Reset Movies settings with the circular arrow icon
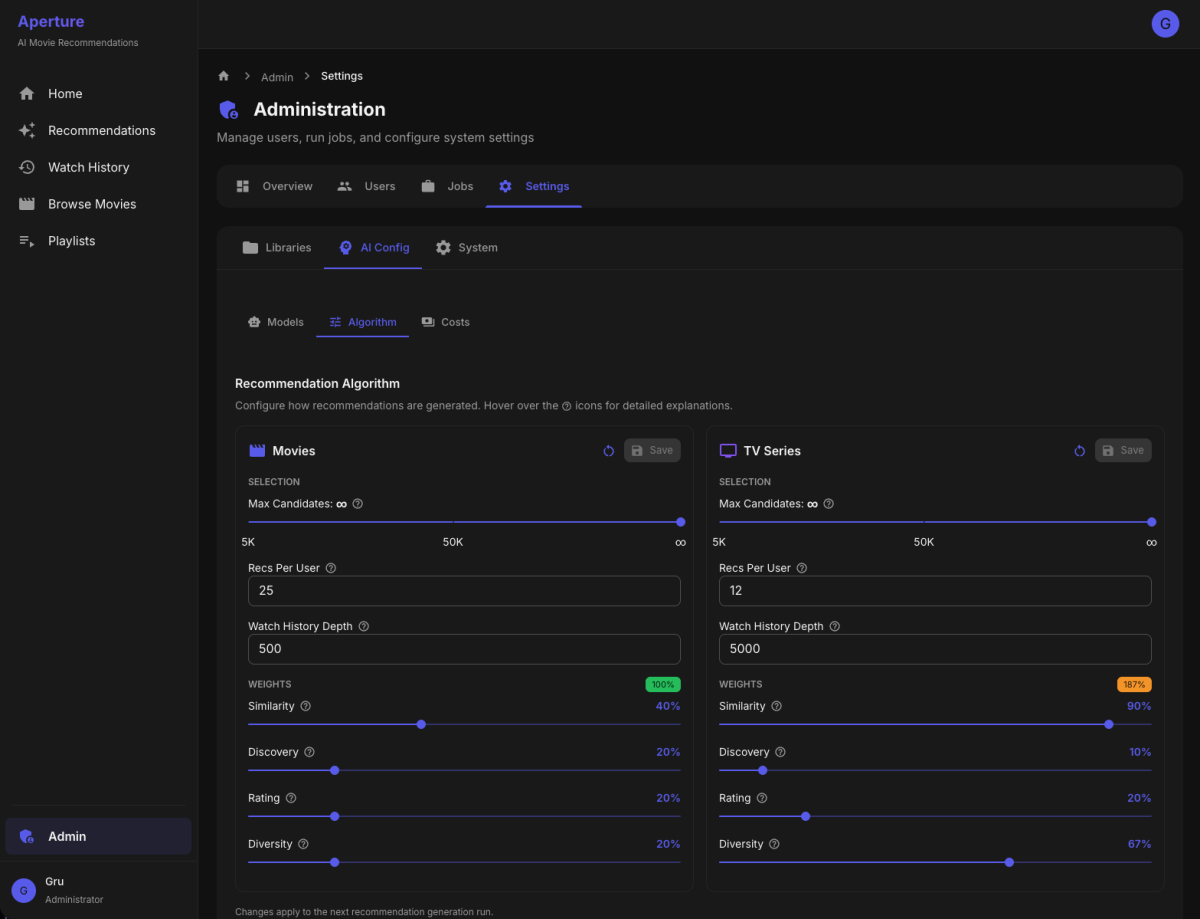This screenshot has width=1200, height=919. 608,451
